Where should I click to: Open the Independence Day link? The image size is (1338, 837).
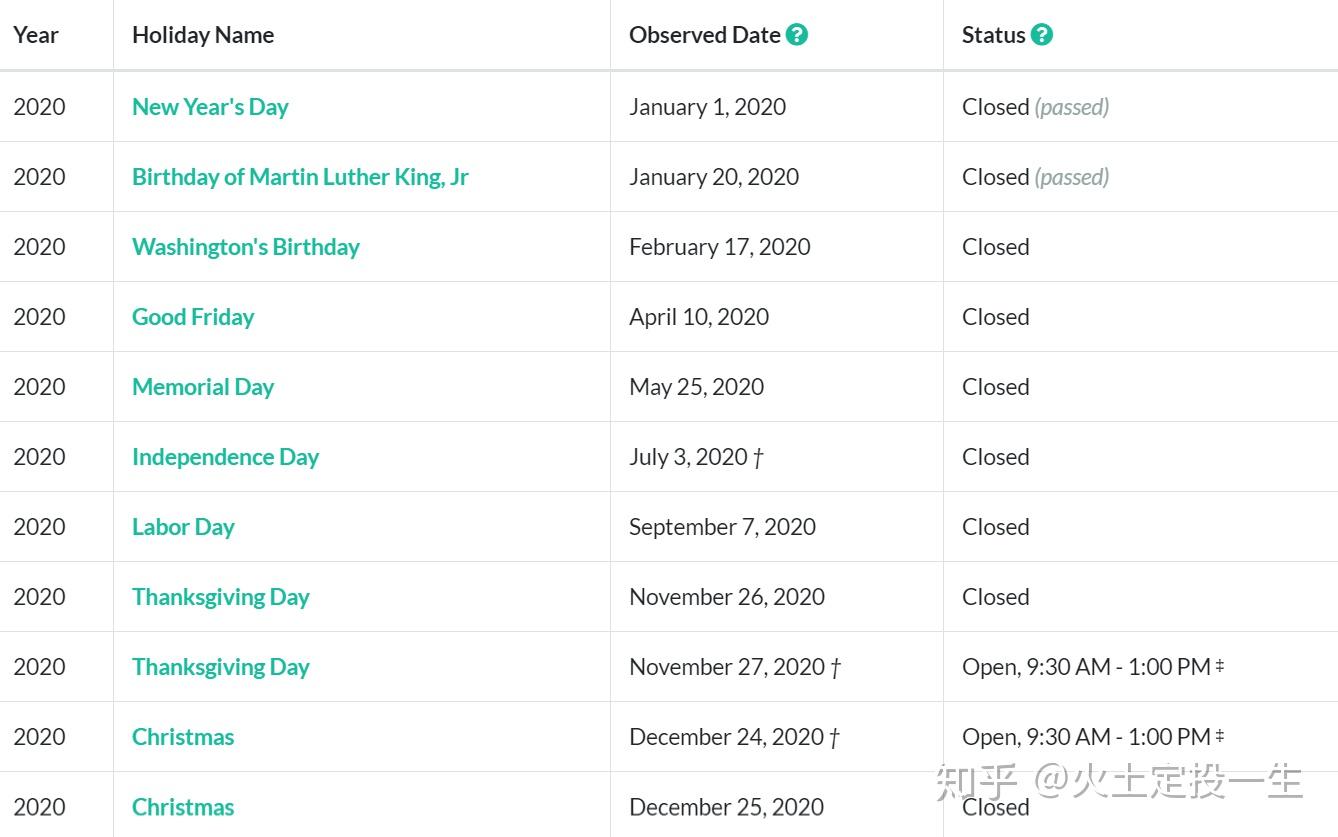tap(225, 457)
